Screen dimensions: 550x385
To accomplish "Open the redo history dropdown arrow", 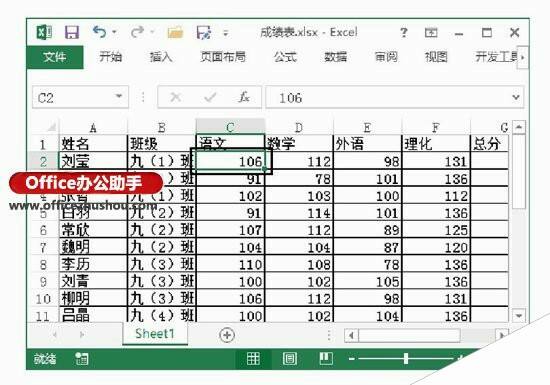I will 152,33.
